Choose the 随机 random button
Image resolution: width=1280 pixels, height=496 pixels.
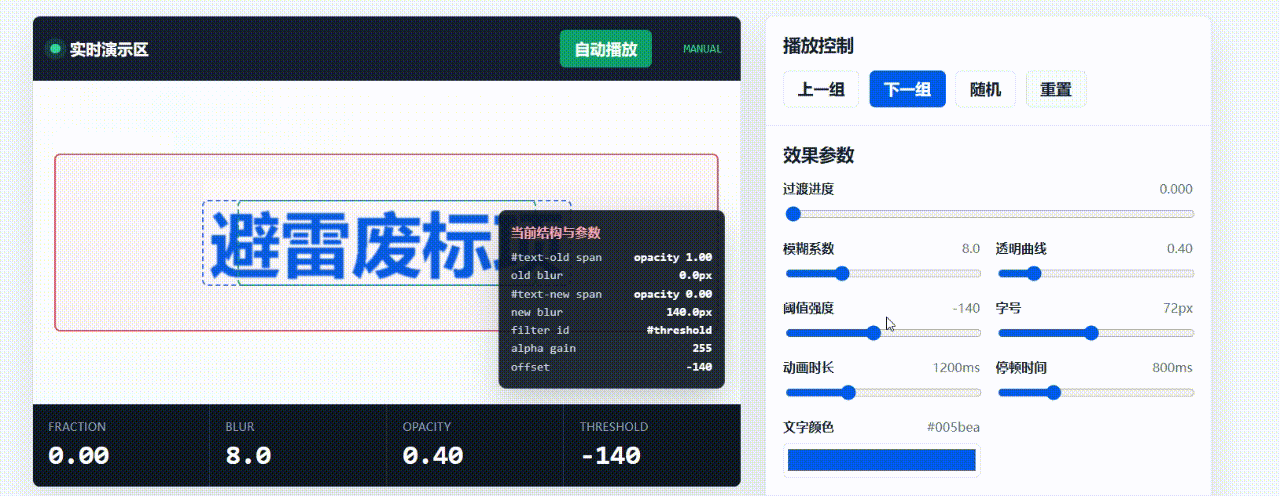point(985,89)
